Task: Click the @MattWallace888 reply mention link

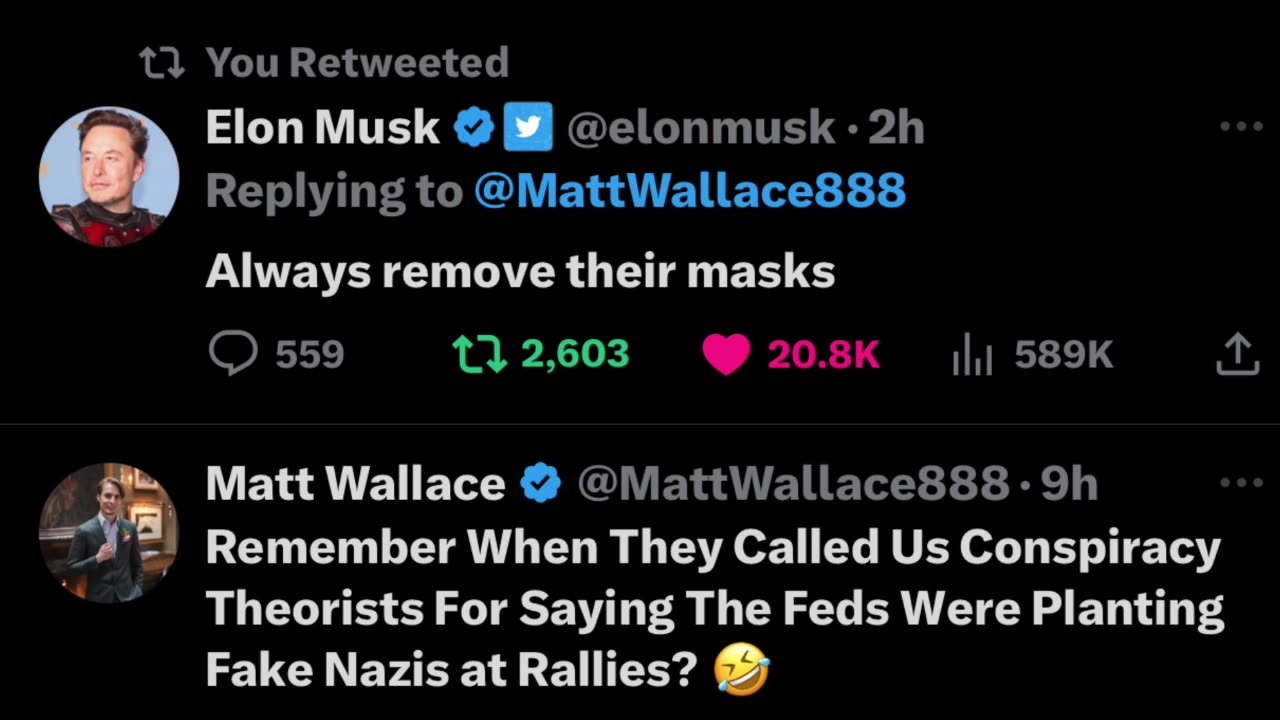Action: (689, 190)
